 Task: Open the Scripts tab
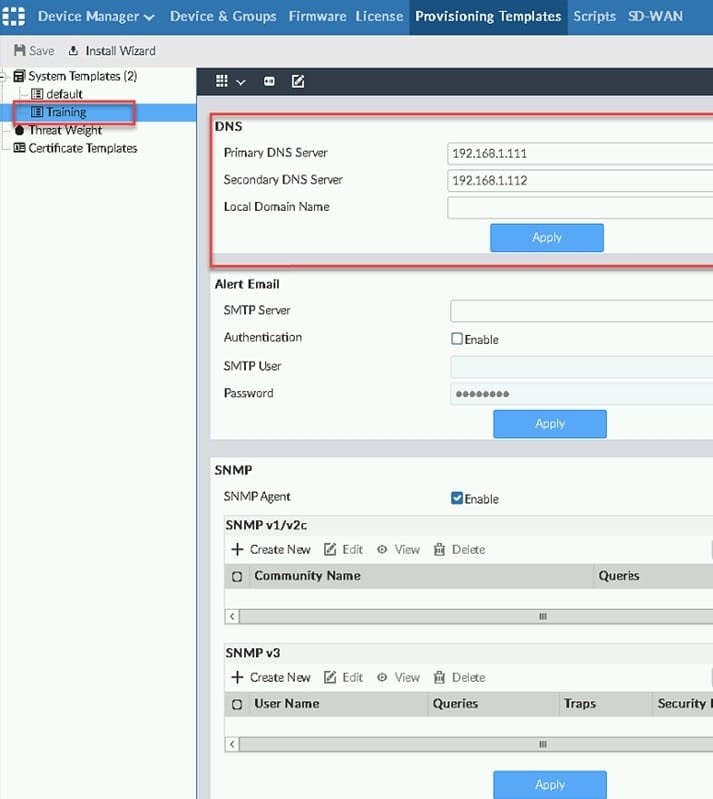(x=594, y=16)
